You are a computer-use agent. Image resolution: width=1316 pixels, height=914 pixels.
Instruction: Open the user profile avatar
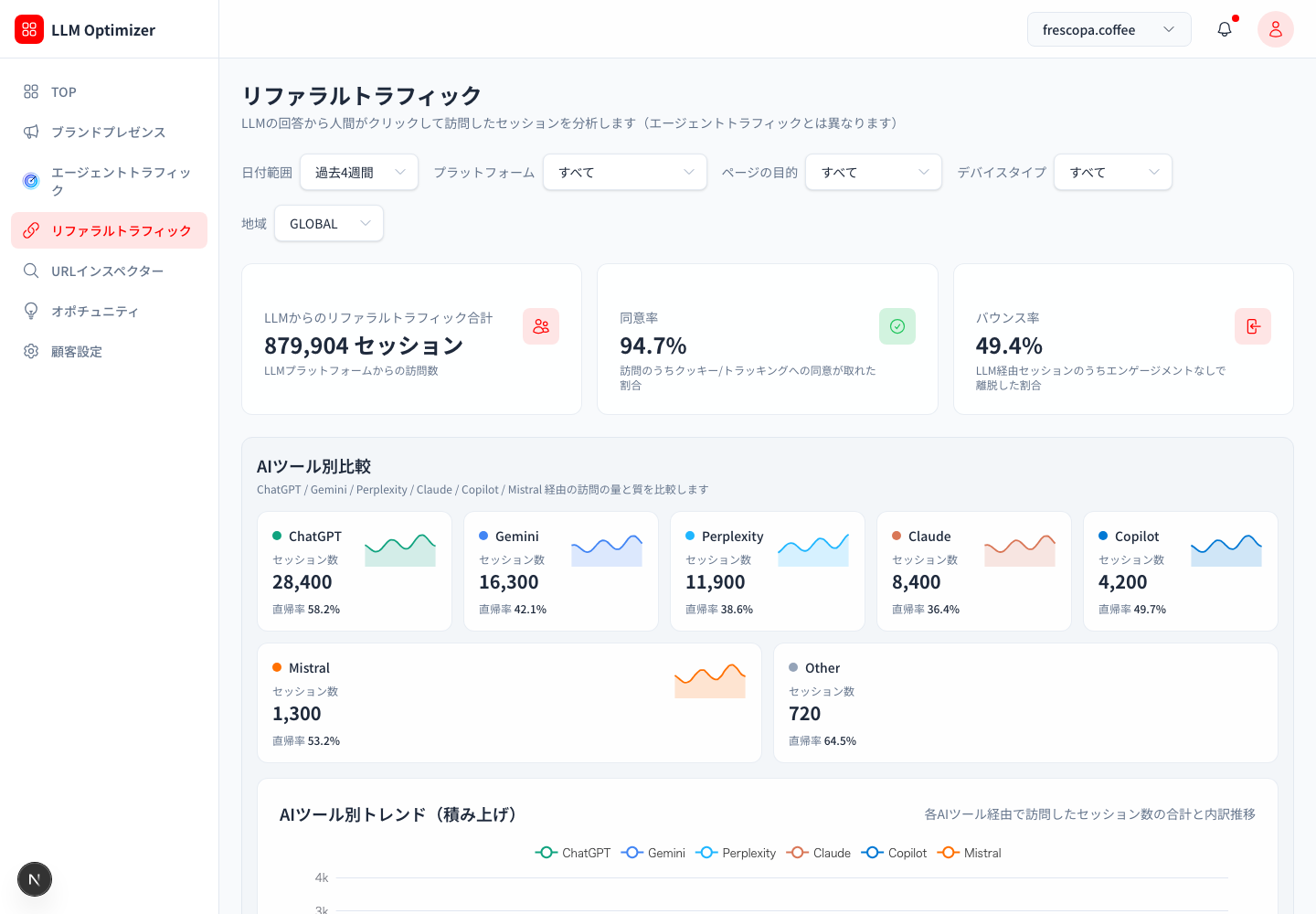pos(1276,29)
